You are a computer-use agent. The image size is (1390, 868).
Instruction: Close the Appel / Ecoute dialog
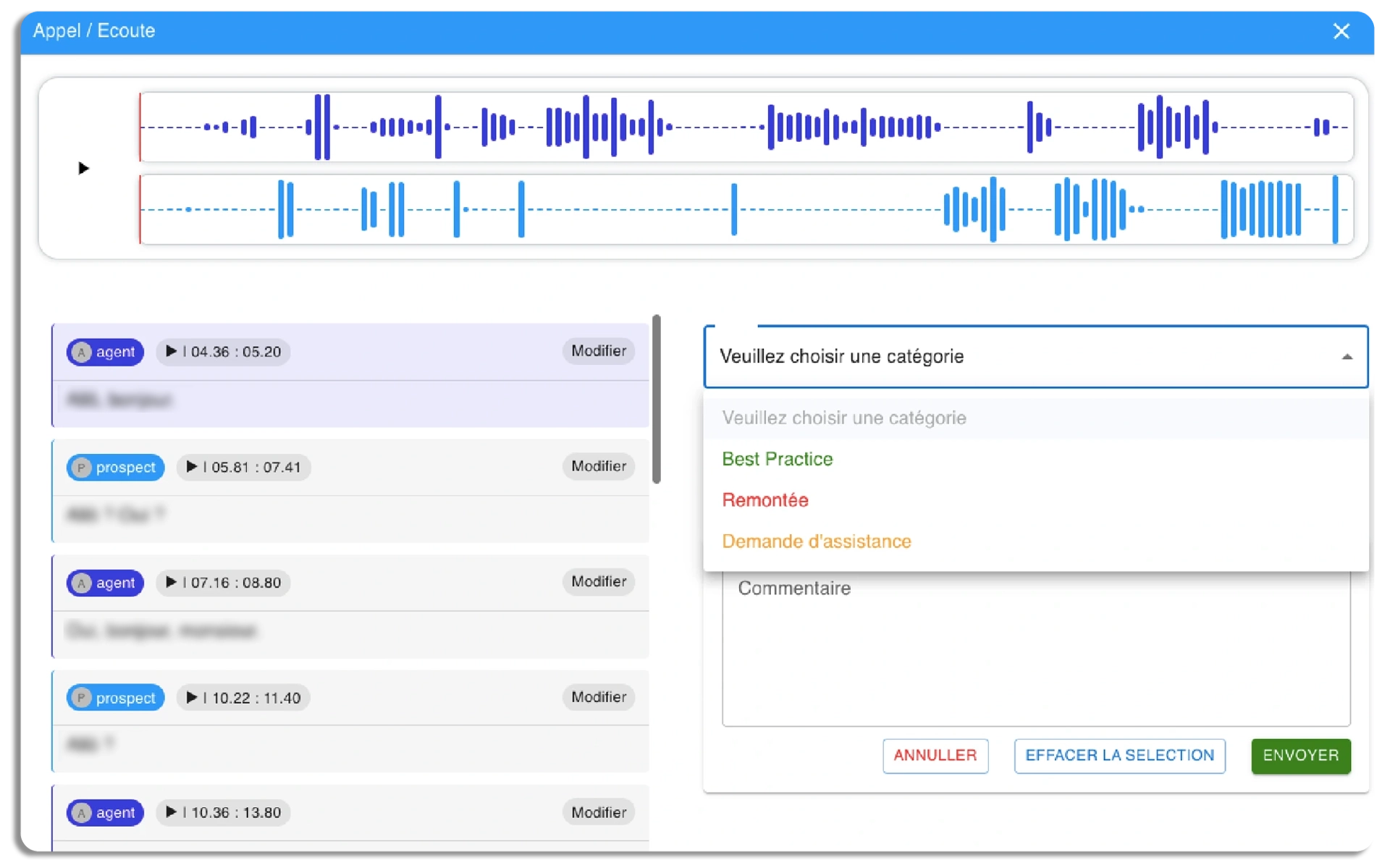click(x=1341, y=31)
